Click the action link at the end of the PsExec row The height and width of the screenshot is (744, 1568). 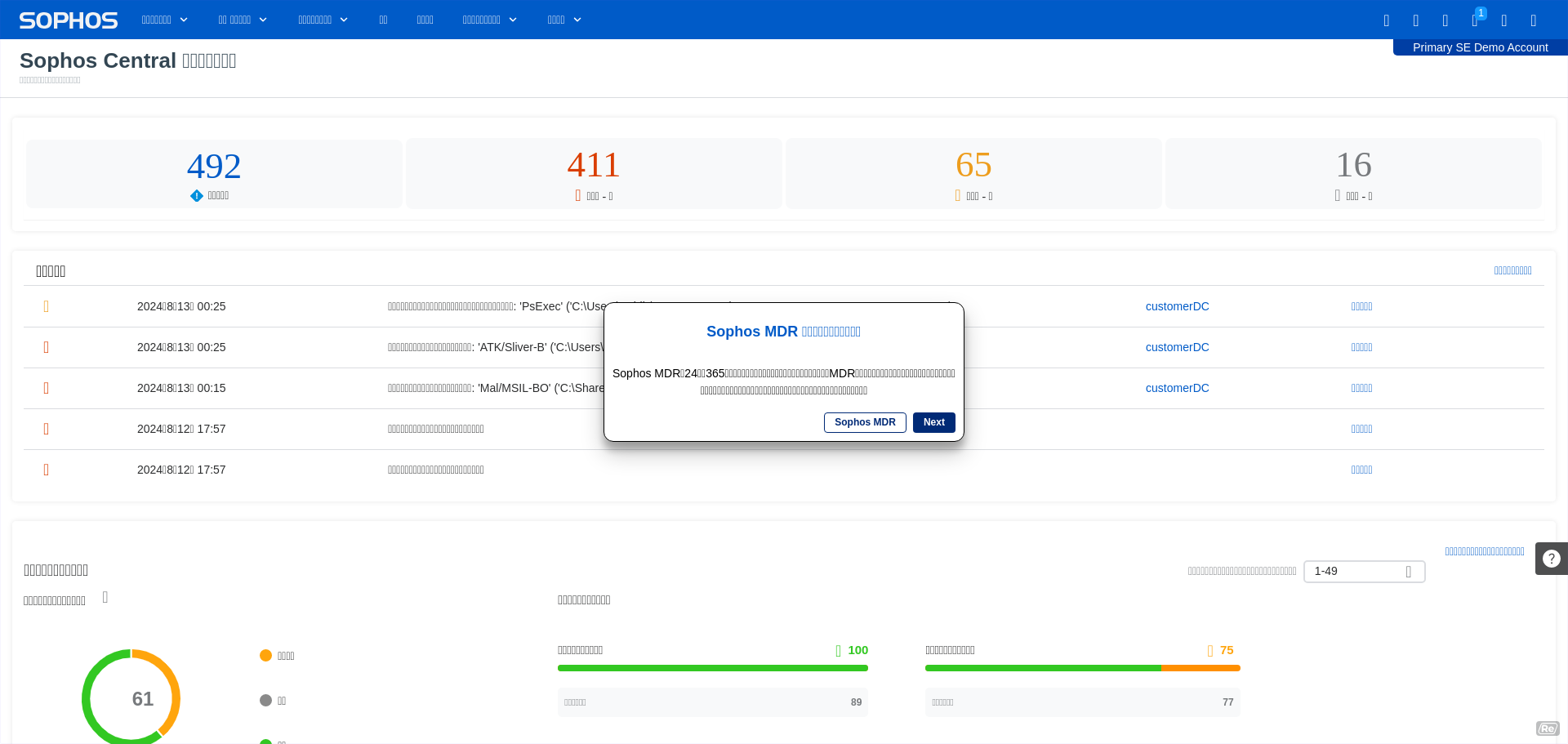point(1361,306)
